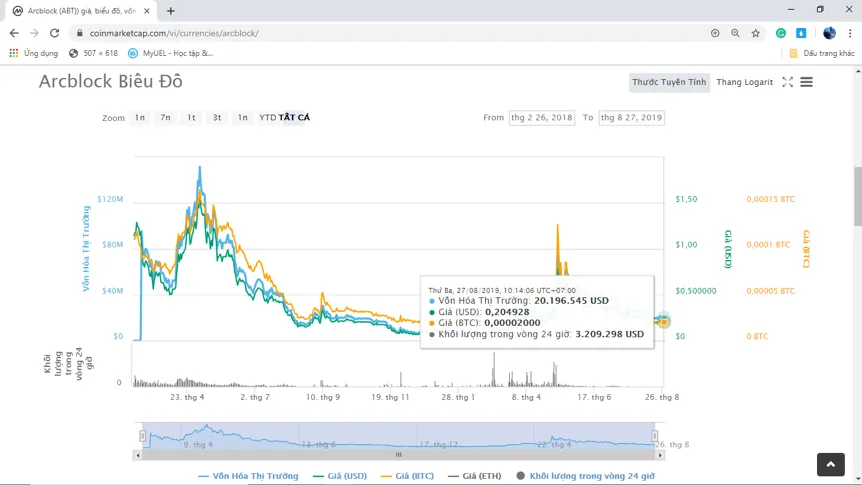Click the back-to-top arrow button
The height and width of the screenshot is (485, 862).
[x=831, y=465]
